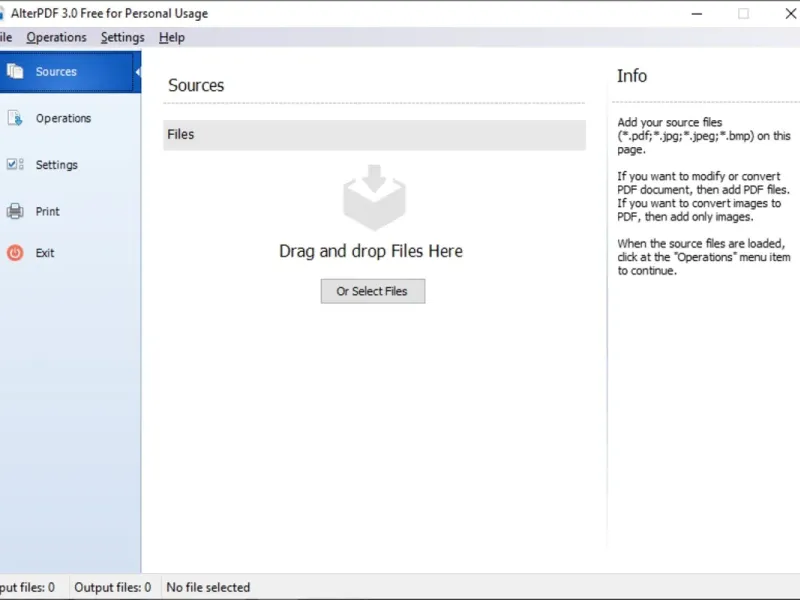This screenshot has height=600, width=800.
Task: Click the Output files: 0 status entry
Action: 113,587
